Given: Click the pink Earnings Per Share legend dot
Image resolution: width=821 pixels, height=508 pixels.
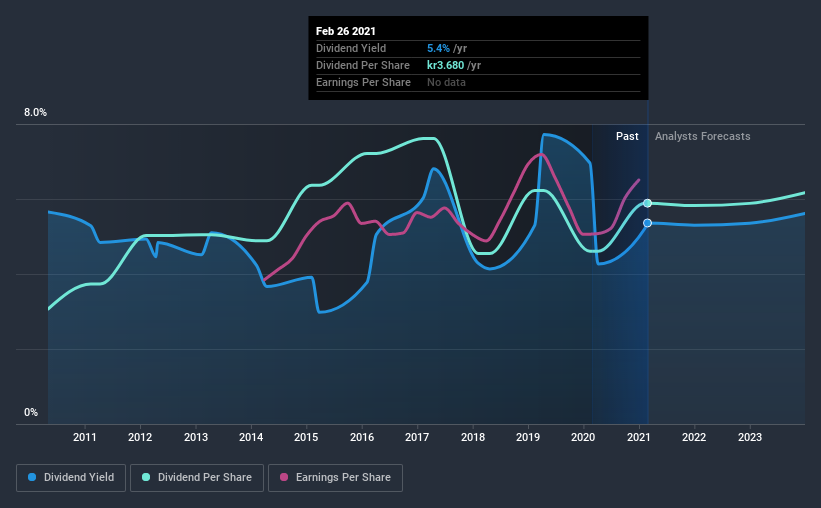Looking at the screenshot, I should [x=284, y=477].
